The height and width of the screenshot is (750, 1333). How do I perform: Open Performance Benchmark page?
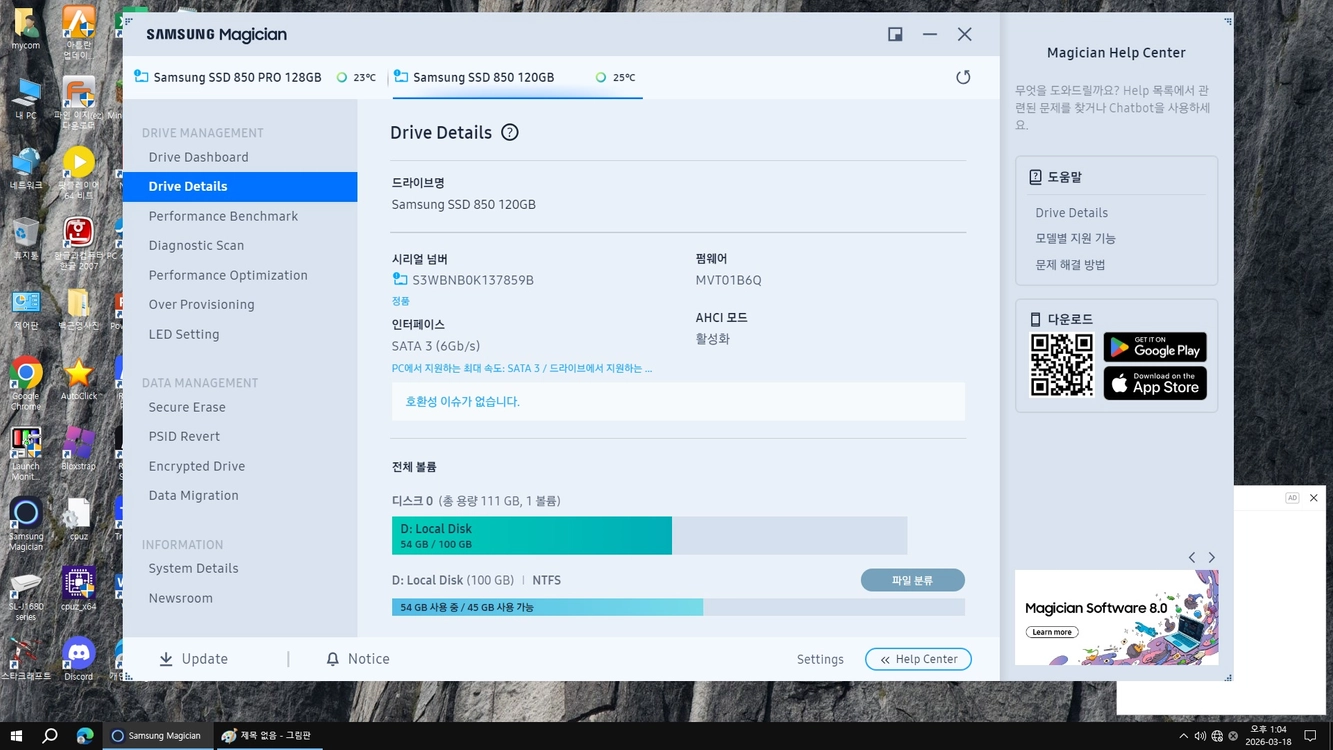[x=223, y=216]
